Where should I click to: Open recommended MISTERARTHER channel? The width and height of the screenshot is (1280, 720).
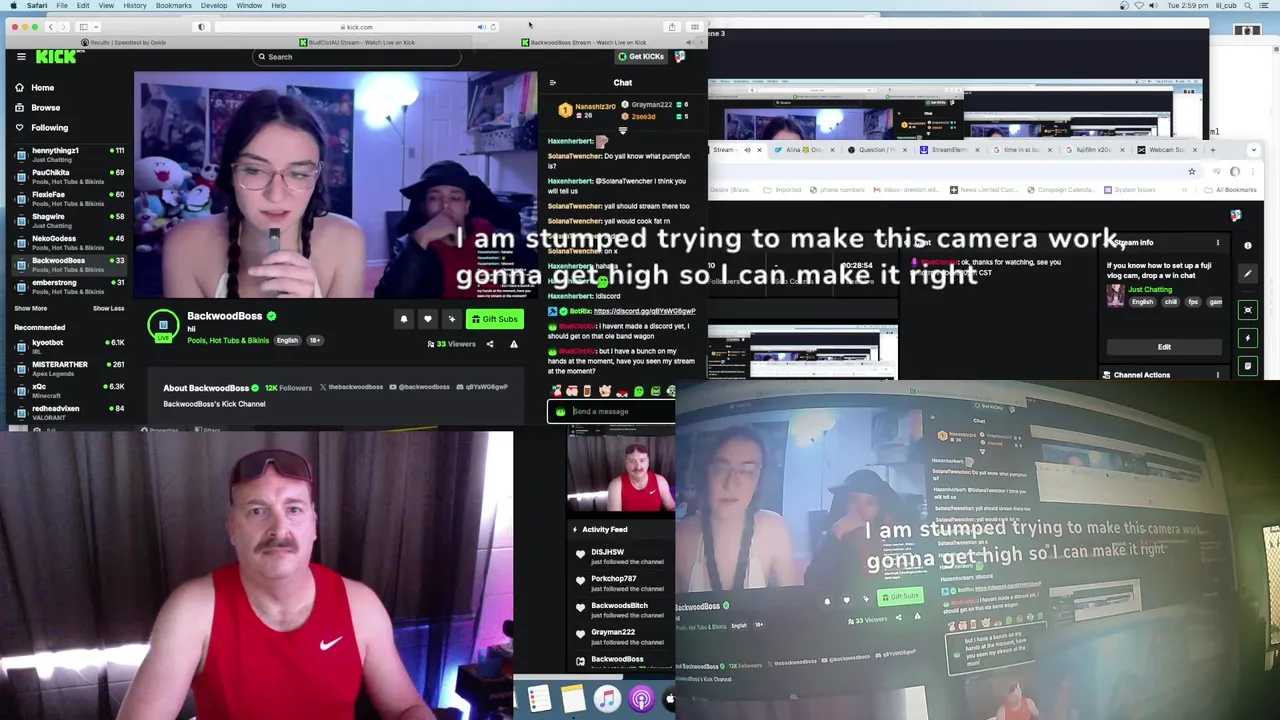point(70,368)
